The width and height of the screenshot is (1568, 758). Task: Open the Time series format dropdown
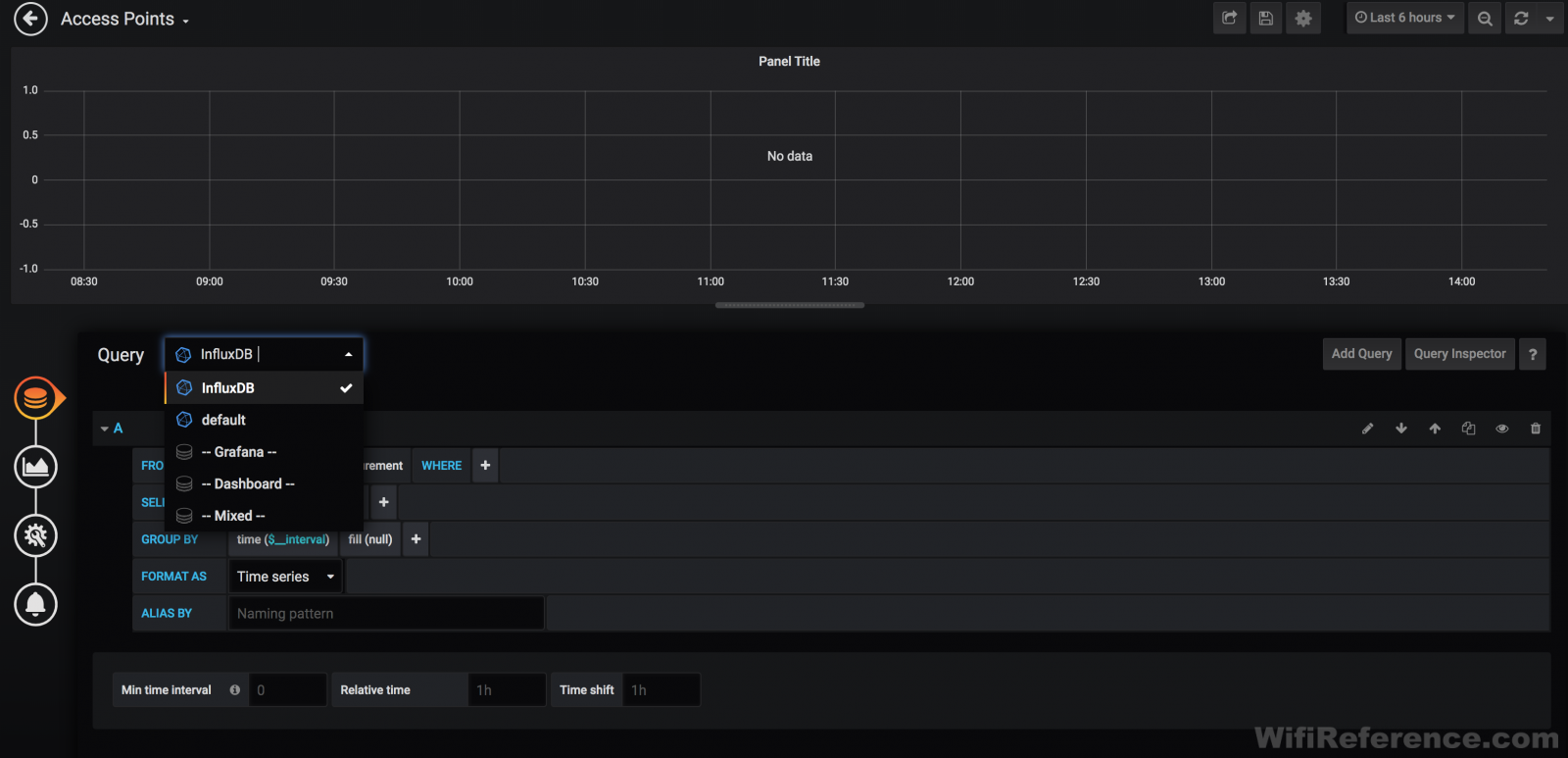[x=285, y=577]
